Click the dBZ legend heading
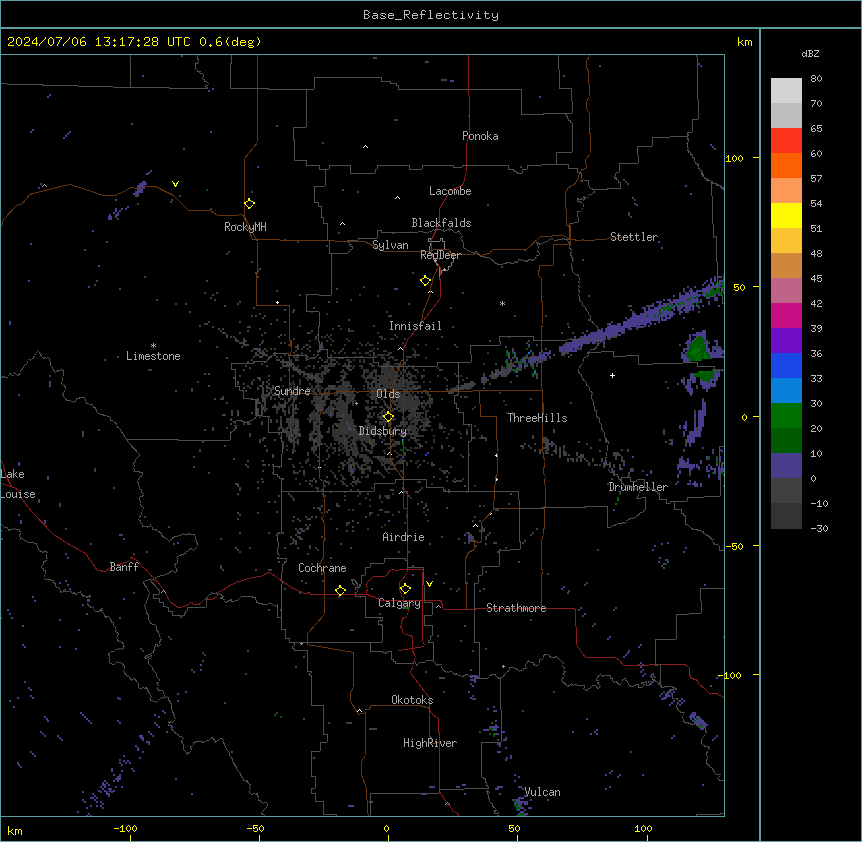This screenshot has width=862, height=842. point(810,54)
